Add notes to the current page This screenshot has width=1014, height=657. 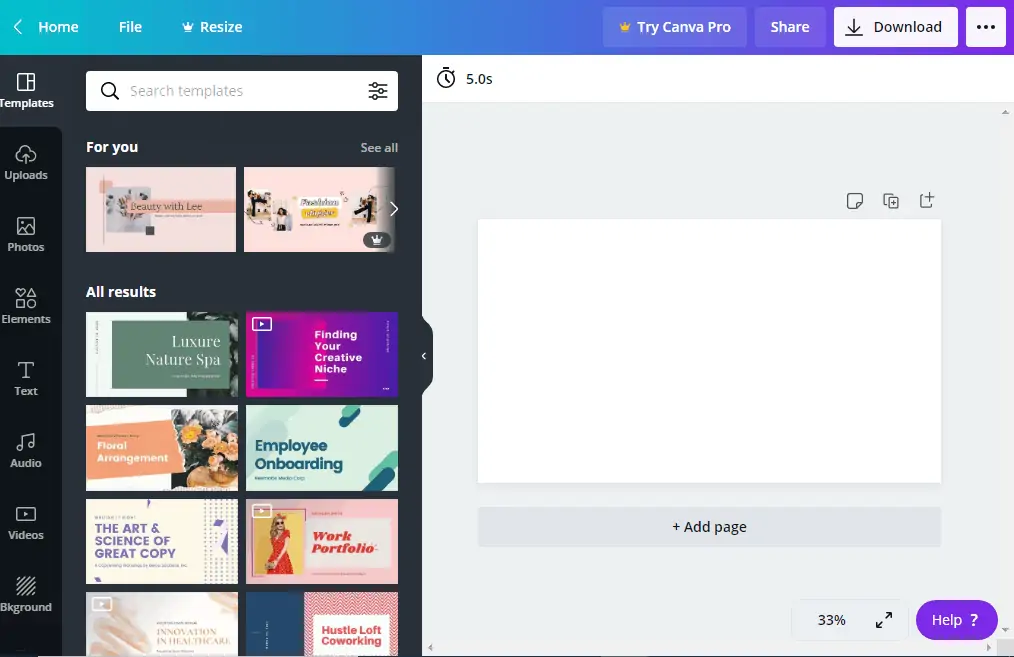coord(855,200)
